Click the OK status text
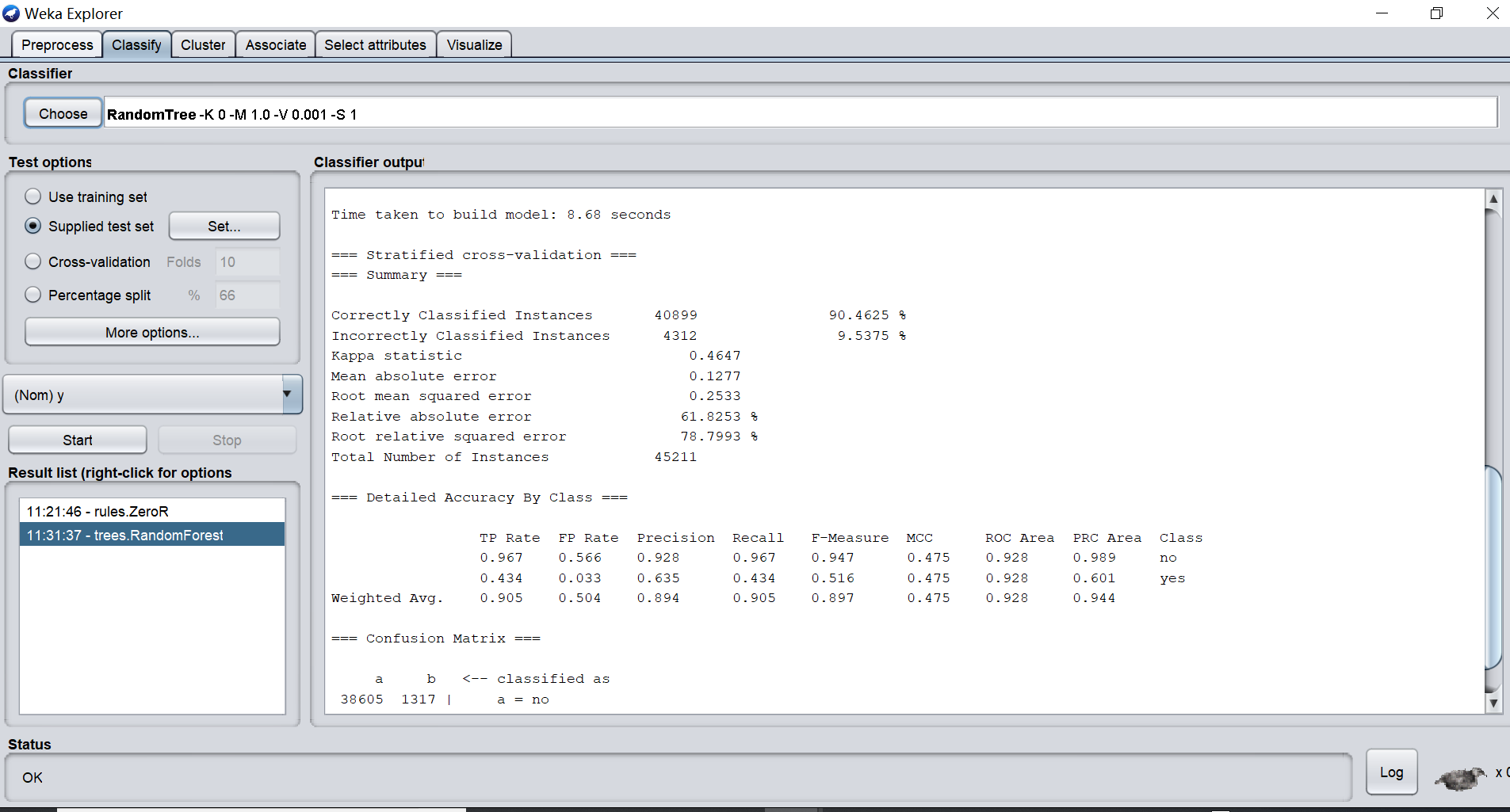This screenshot has height=812, width=1510. click(32, 777)
